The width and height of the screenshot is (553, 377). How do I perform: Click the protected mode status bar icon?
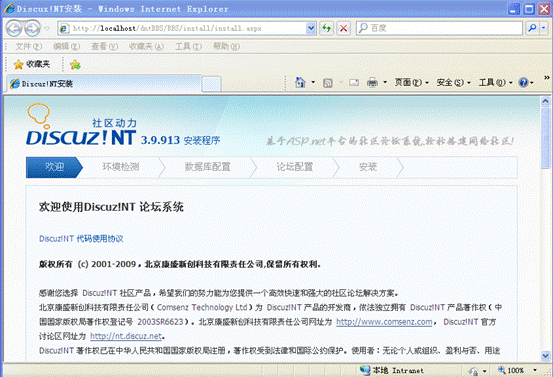[x=474, y=371]
